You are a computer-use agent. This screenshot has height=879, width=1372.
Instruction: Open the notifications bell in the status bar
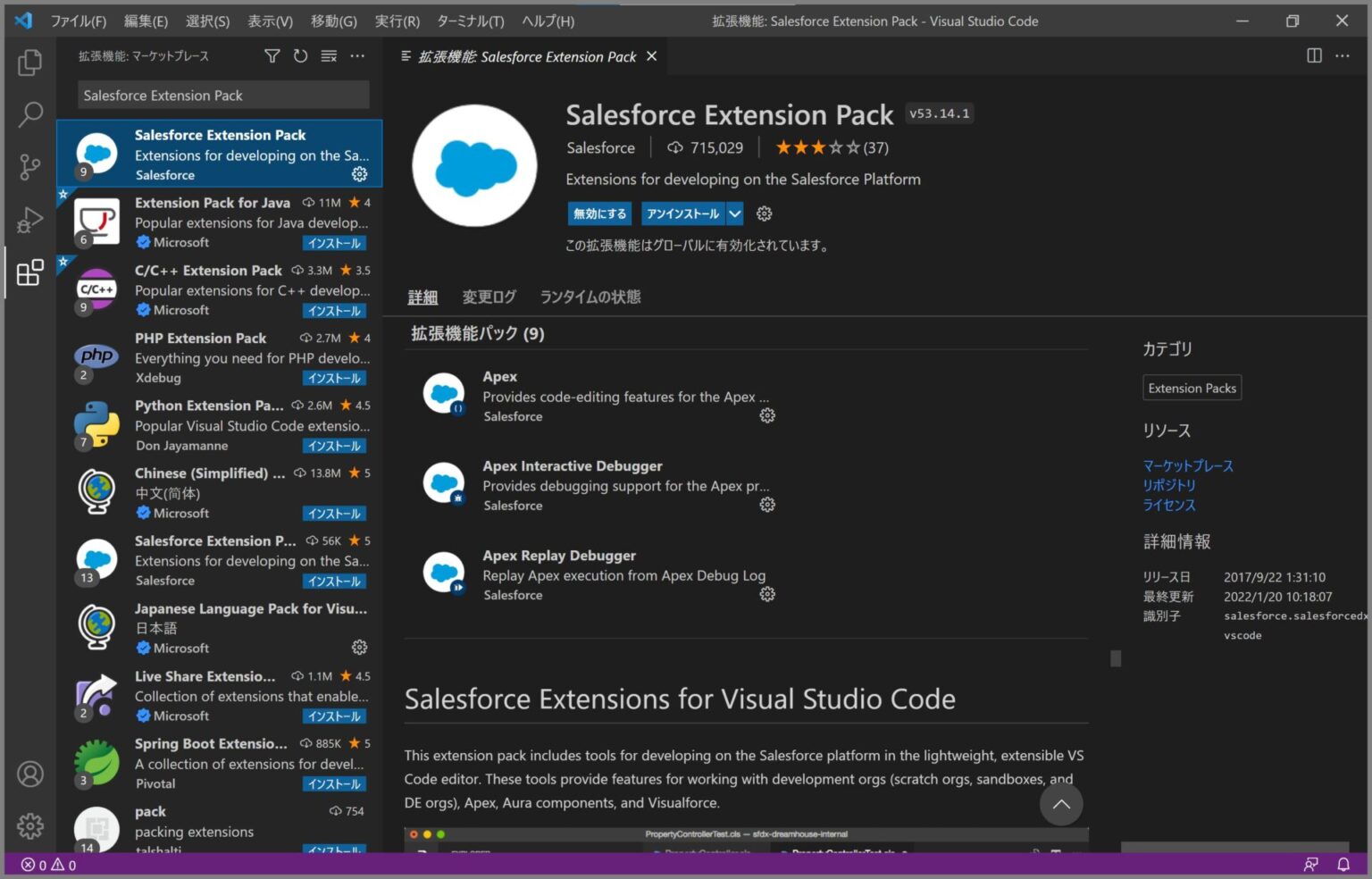tap(1344, 865)
